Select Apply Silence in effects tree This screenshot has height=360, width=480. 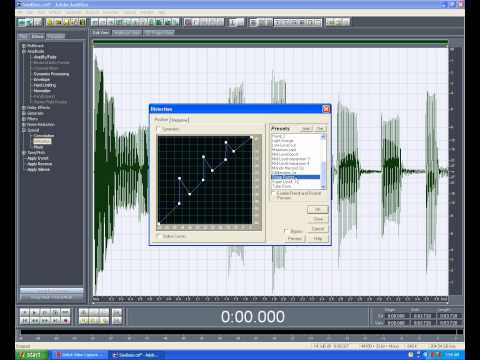tap(38, 169)
